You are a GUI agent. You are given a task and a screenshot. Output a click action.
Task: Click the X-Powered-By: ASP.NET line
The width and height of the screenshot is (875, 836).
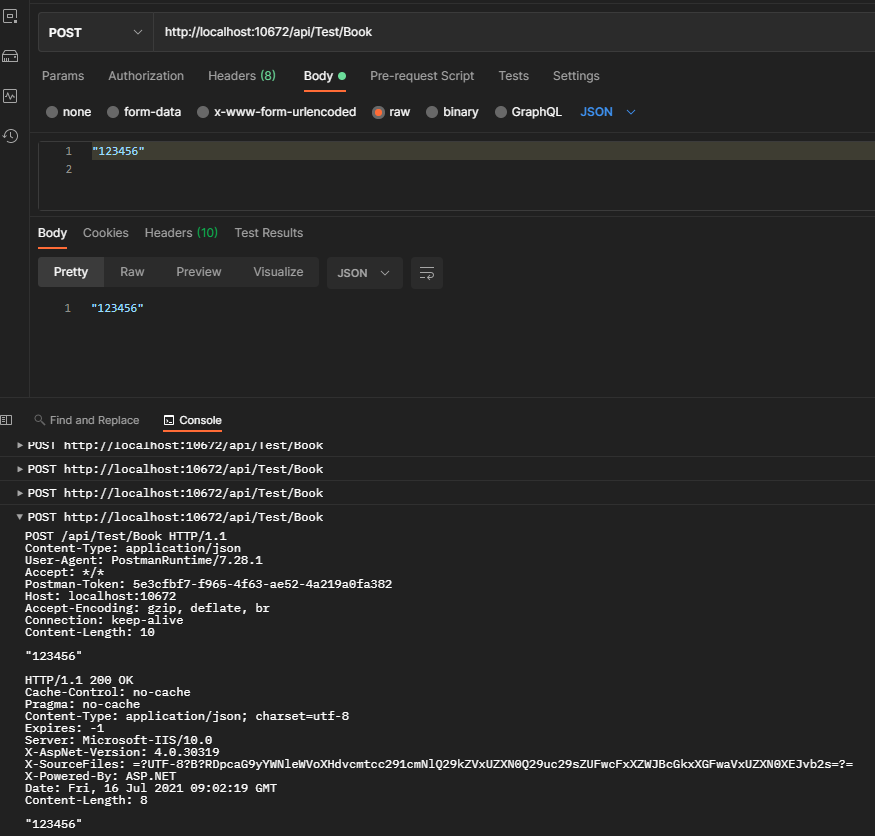pyautogui.click(x=100, y=776)
